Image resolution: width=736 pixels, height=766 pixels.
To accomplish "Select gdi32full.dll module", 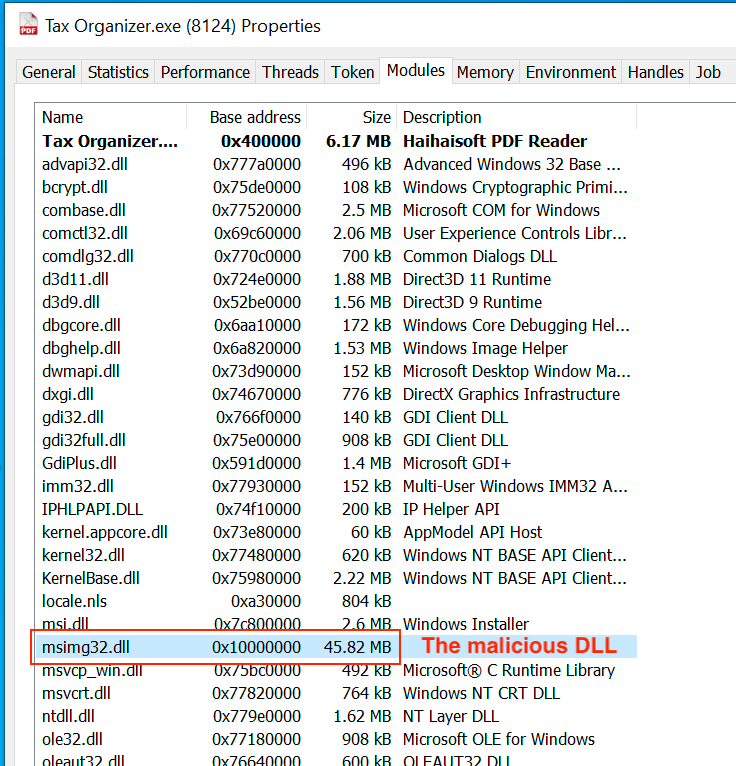I will [336, 440].
